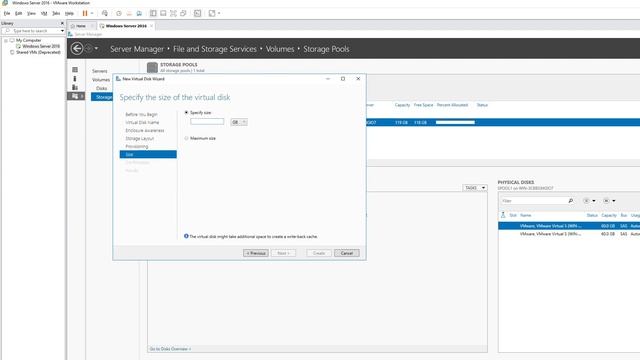640x360 pixels.
Task: Click the Take Snapshot clock icon
Action: click(119, 13)
